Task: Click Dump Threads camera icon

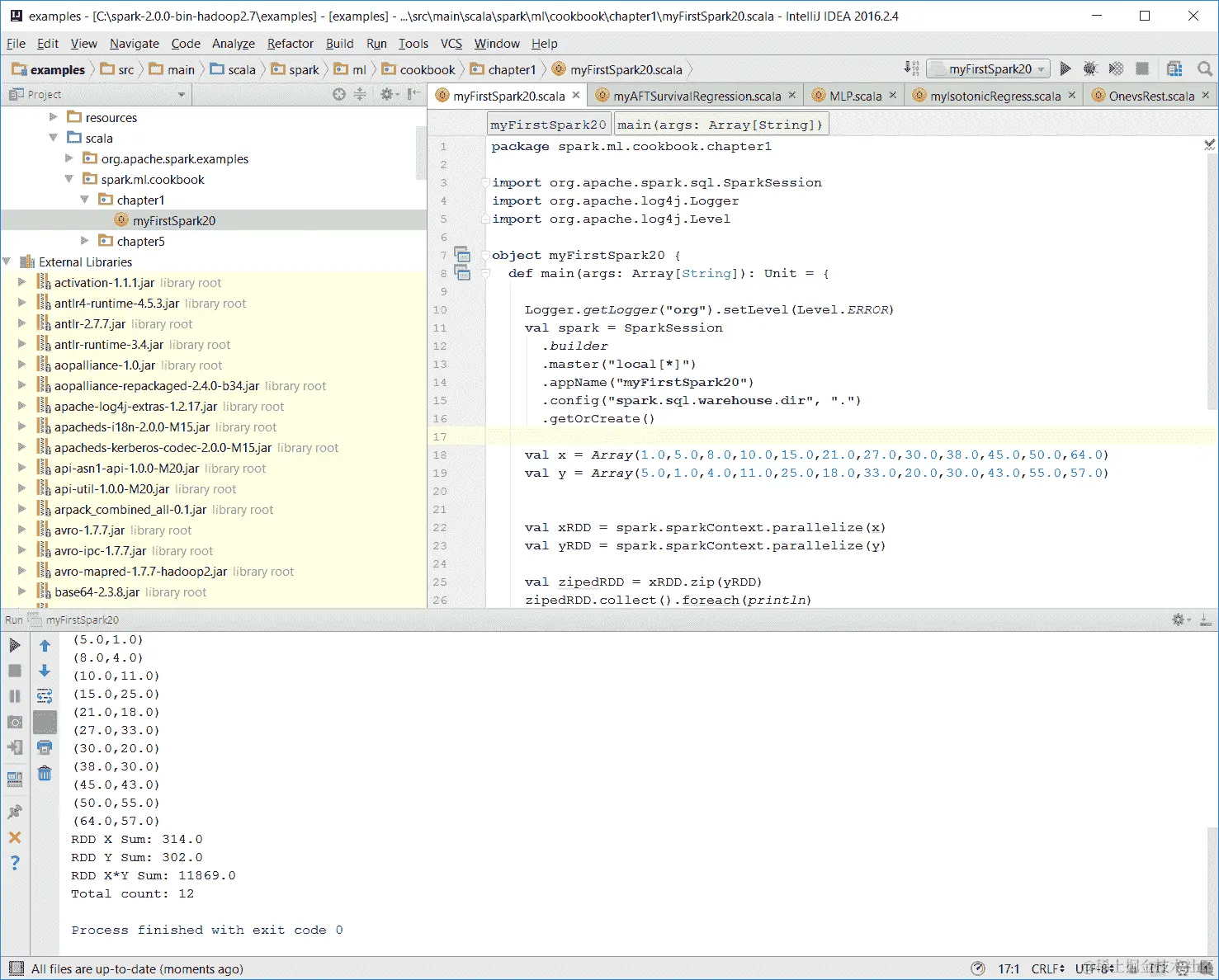Action: [x=15, y=722]
